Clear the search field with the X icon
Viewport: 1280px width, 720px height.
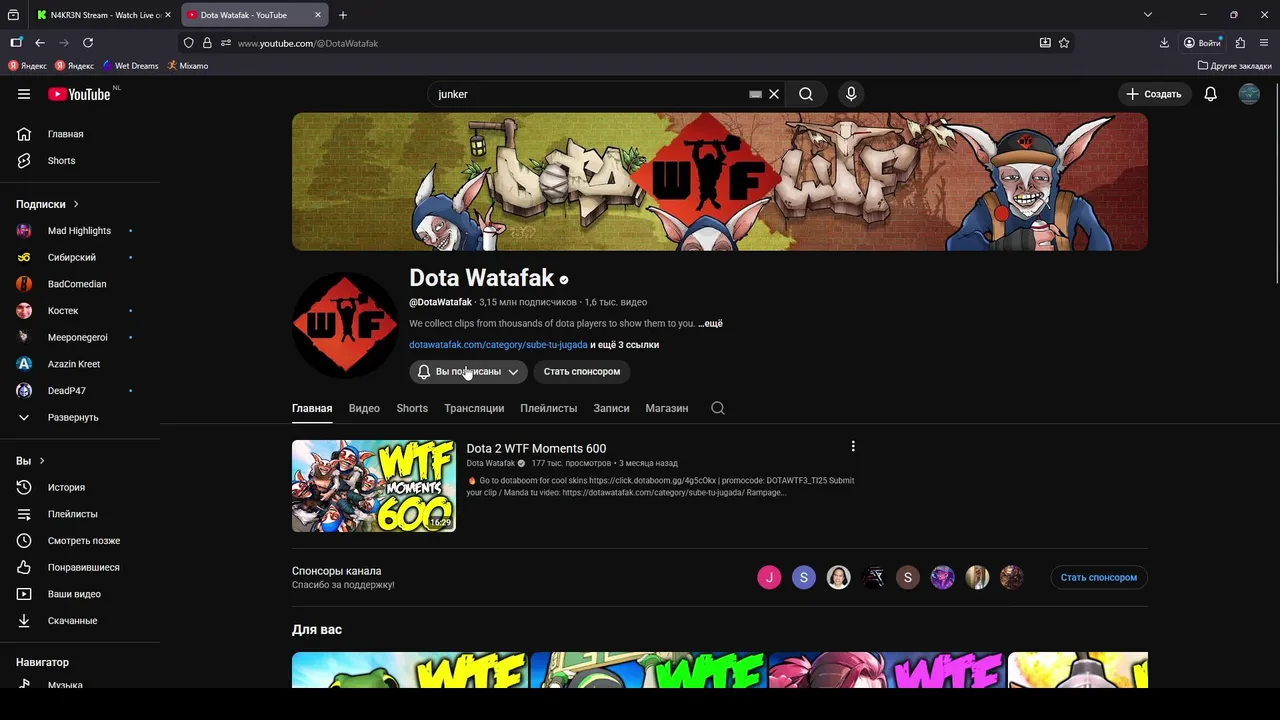(x=774, y=94)
